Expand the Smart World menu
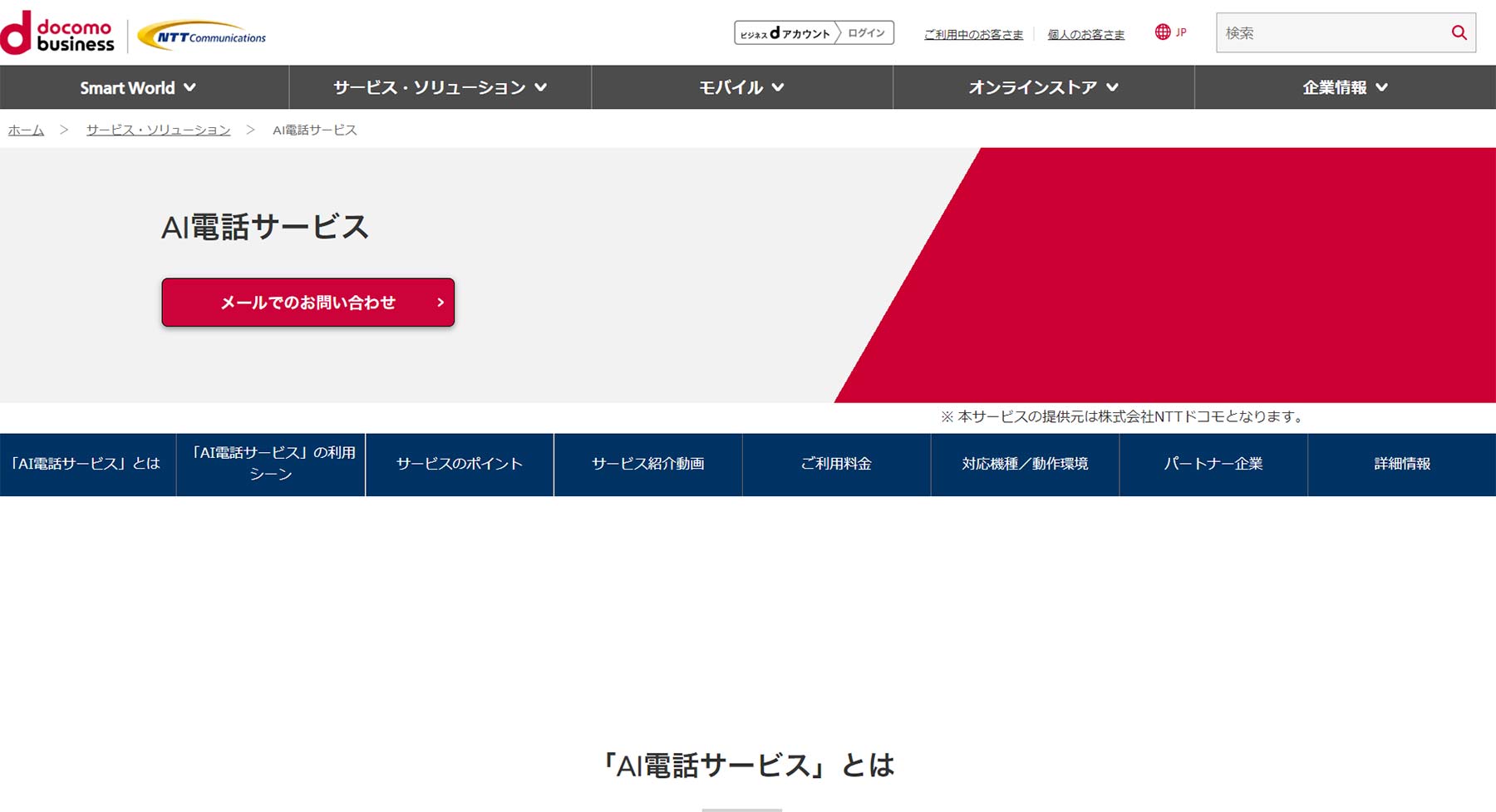 coord(145,87)
